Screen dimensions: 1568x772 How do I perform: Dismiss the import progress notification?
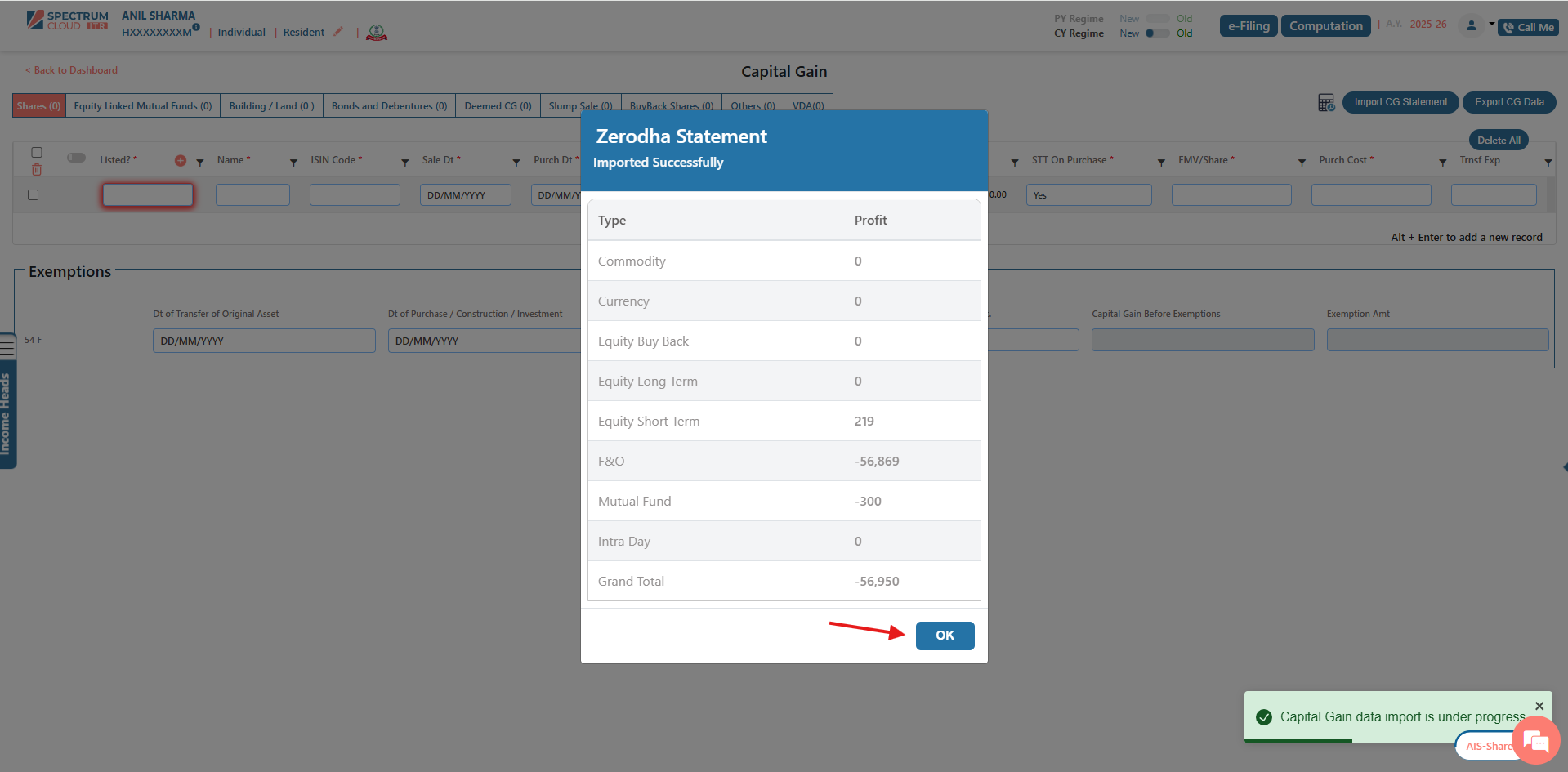pyautogui.click(x=1539, y=706)
